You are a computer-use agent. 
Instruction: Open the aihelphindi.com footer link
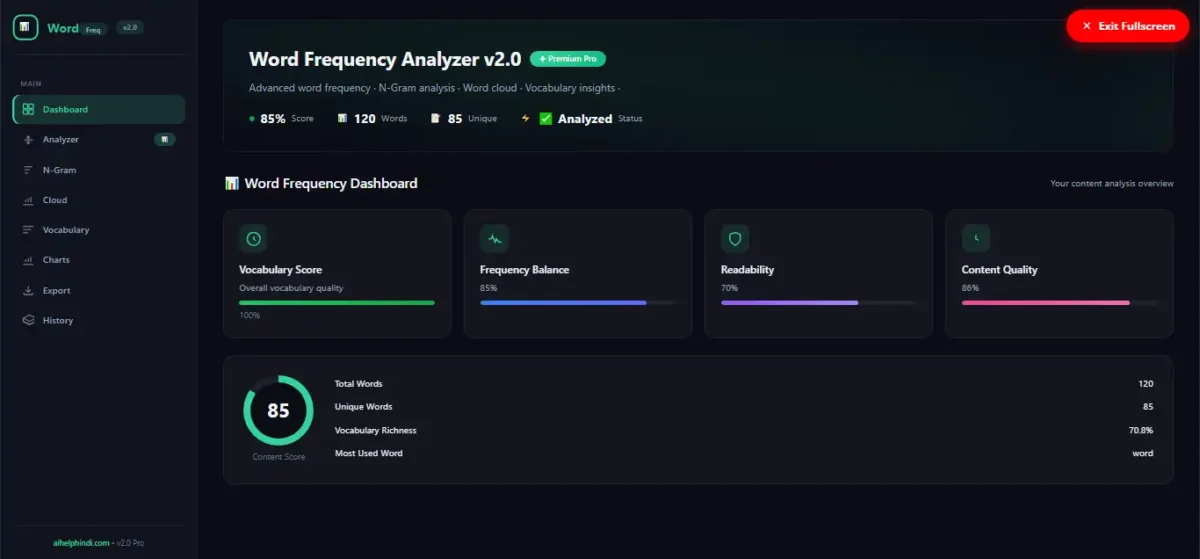pyautogui.click(x=80, y=543)
